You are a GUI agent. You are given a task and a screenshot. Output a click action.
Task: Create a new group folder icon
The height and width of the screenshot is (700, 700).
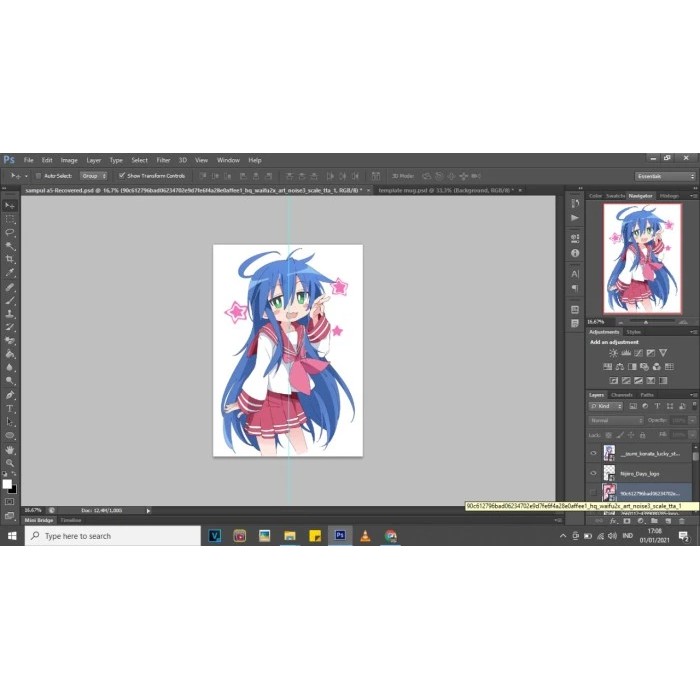[654, 521]
